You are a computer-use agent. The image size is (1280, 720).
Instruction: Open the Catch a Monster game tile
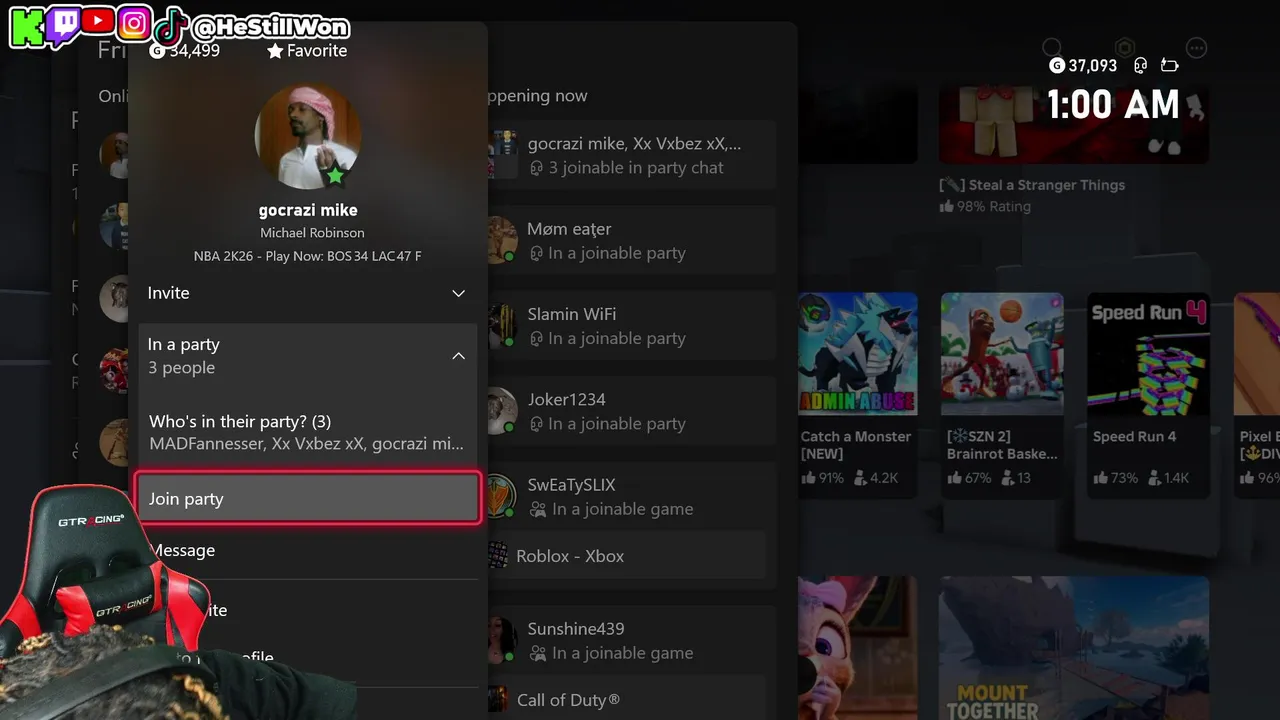857,396
